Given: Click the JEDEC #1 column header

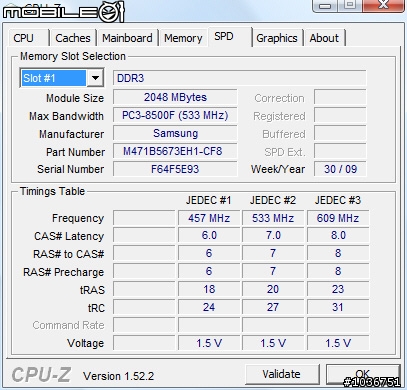Looking at the screenshot, I should [209, 200].
